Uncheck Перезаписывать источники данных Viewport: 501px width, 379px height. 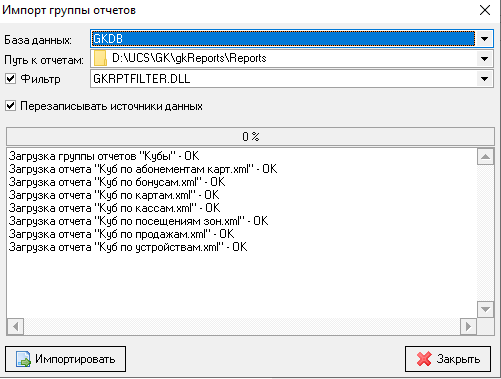coord(10,106)
